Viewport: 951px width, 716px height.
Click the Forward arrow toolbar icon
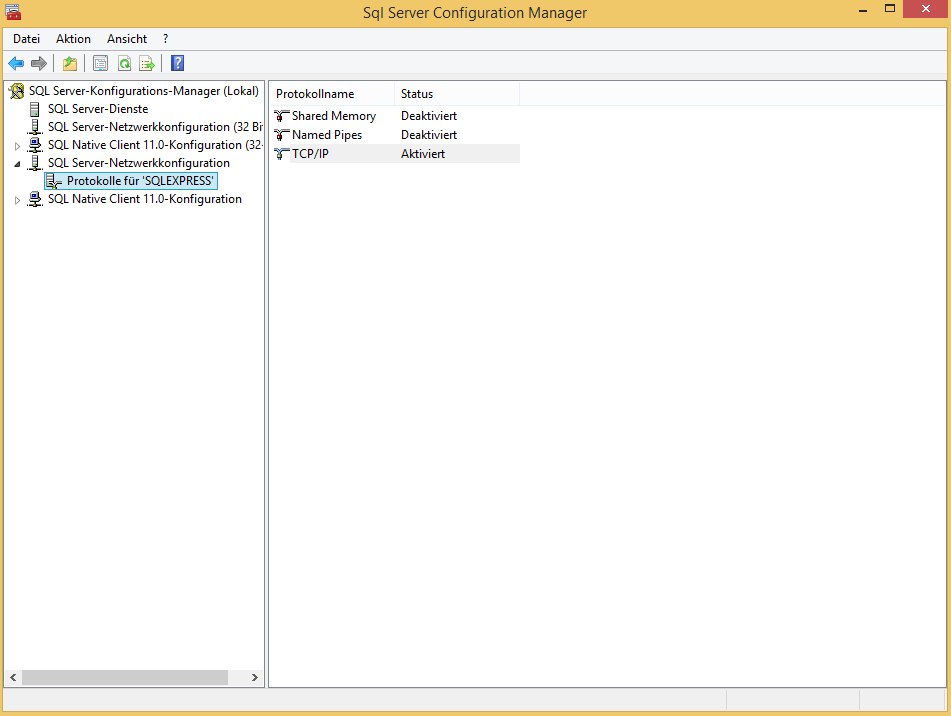pyautogui.click(x=39, y=63)
